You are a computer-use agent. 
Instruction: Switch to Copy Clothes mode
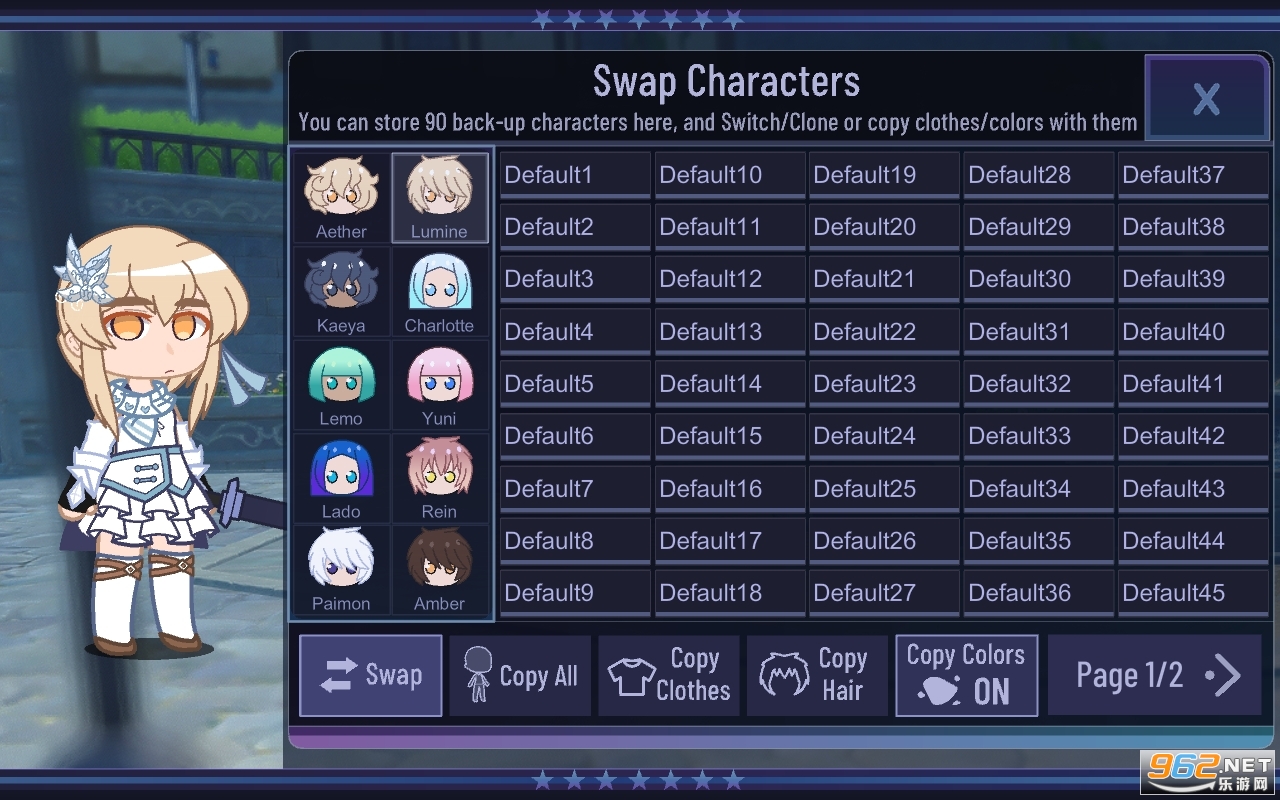[668, 676]
